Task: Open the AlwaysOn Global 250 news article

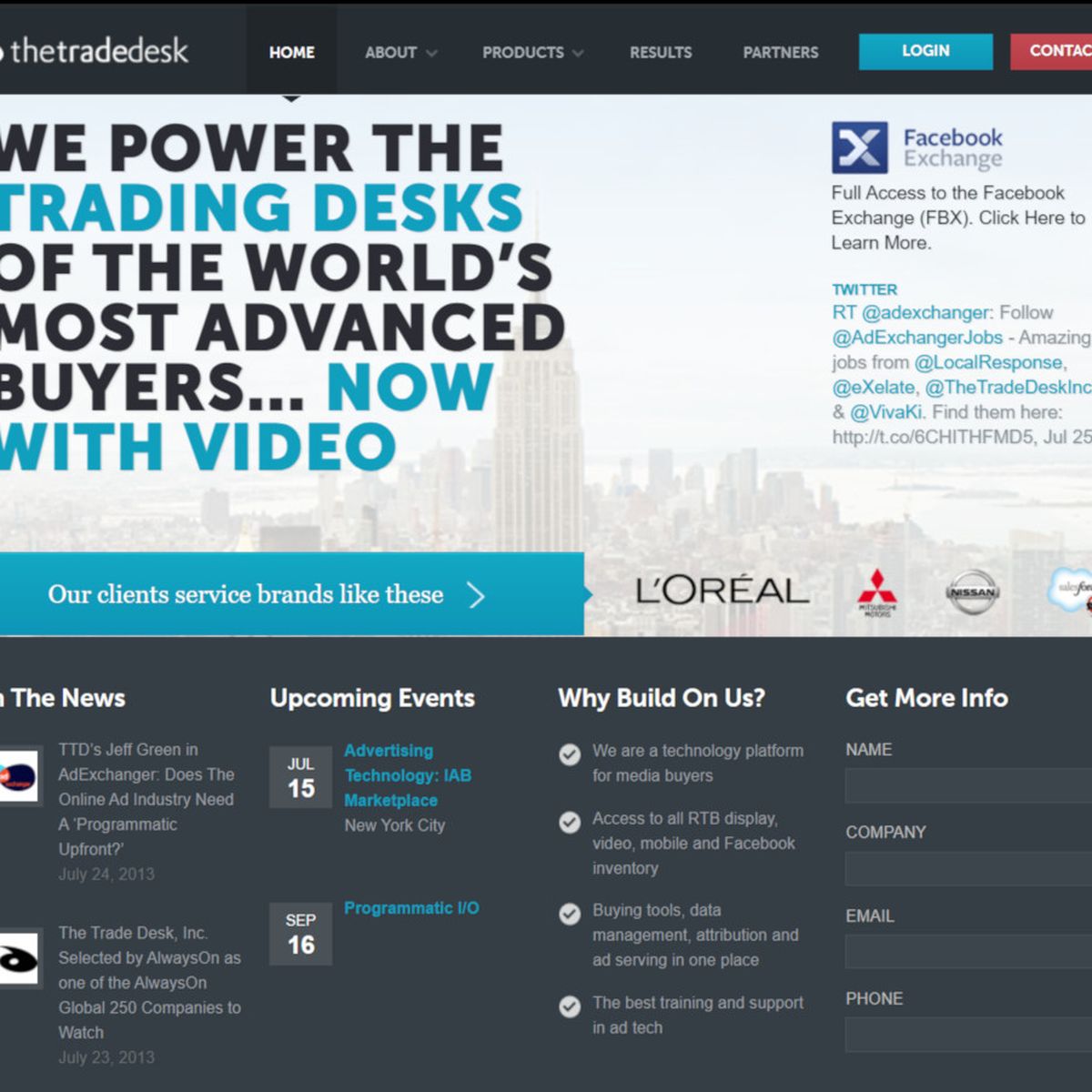Action: pos(149,983)
